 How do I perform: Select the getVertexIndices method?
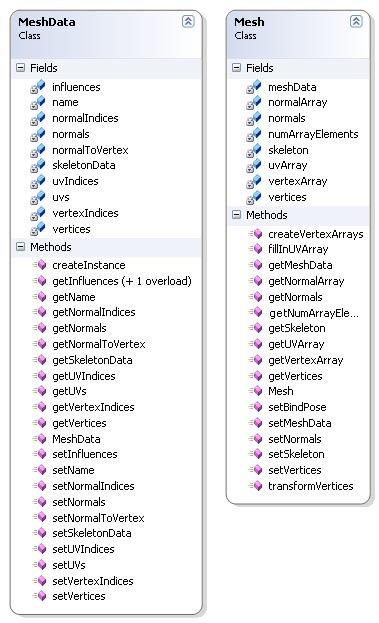pyautogui.click(x=93, y=407)
